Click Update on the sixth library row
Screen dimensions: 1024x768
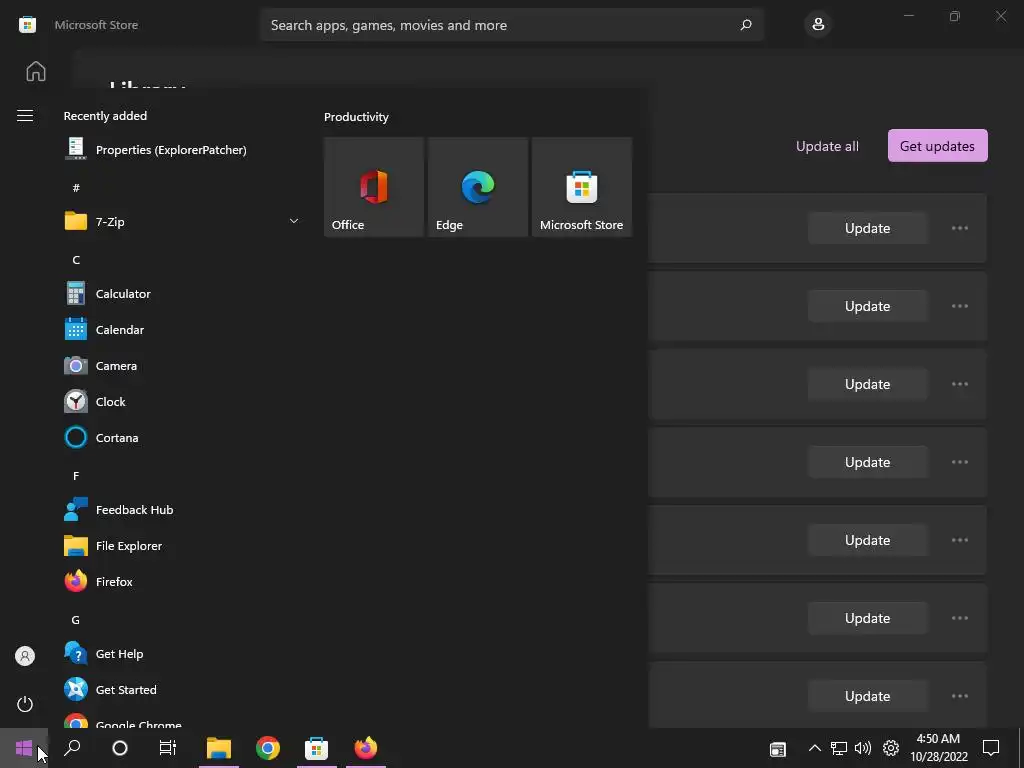coord(867,618)
